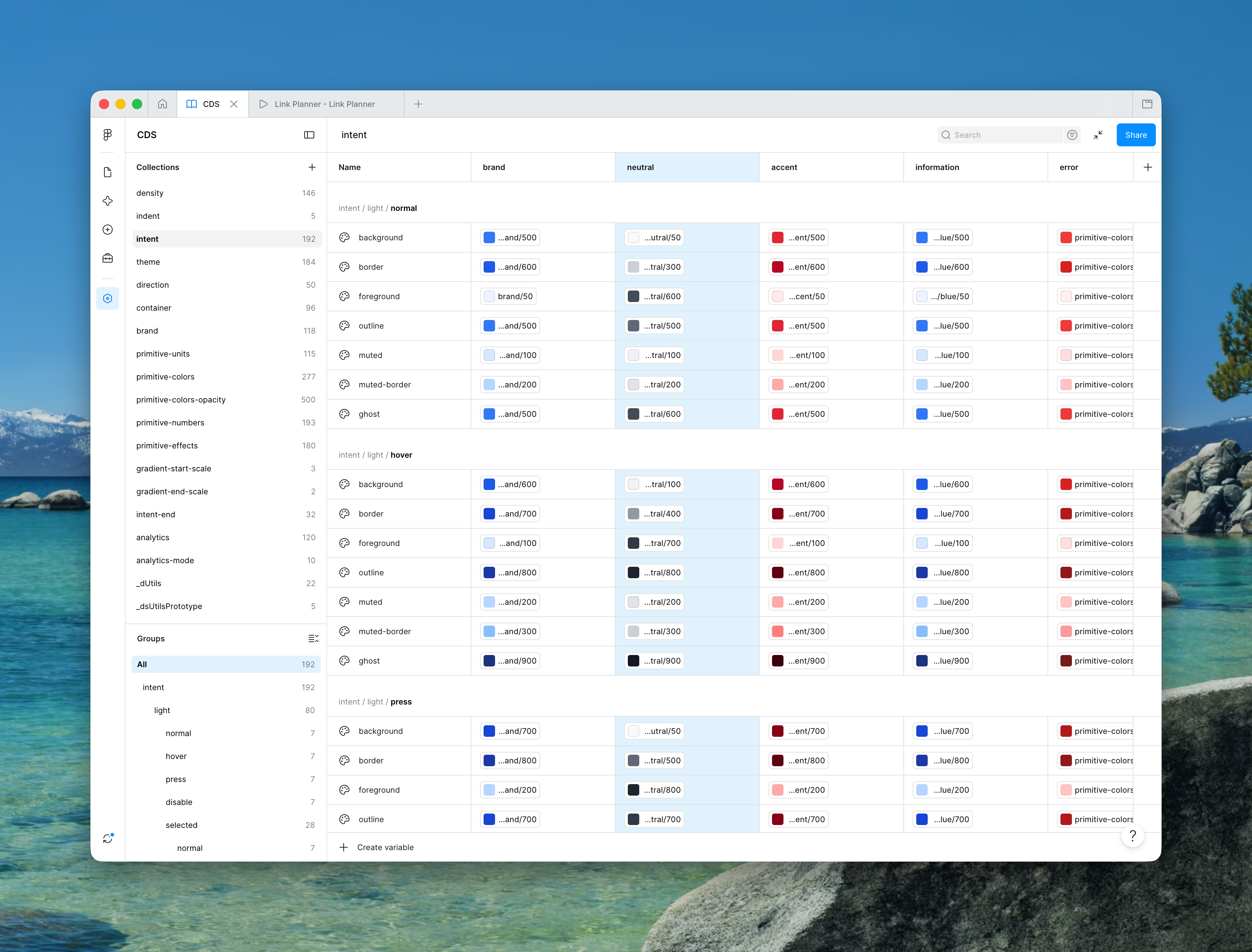Add a new mode column plus icon

1147,167
